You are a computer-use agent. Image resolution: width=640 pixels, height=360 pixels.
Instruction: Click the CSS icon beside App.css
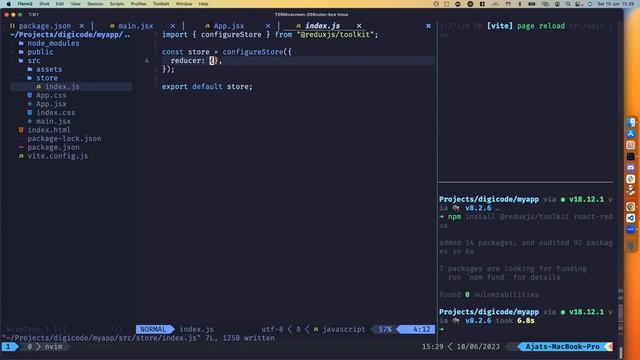pyautogui.click(x=30, y=95)
